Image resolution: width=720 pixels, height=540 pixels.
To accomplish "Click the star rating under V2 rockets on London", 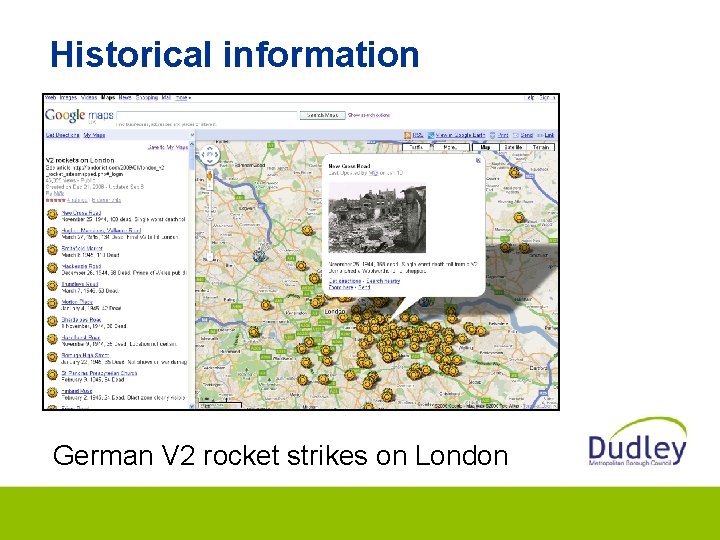I will tap(55, 200).
